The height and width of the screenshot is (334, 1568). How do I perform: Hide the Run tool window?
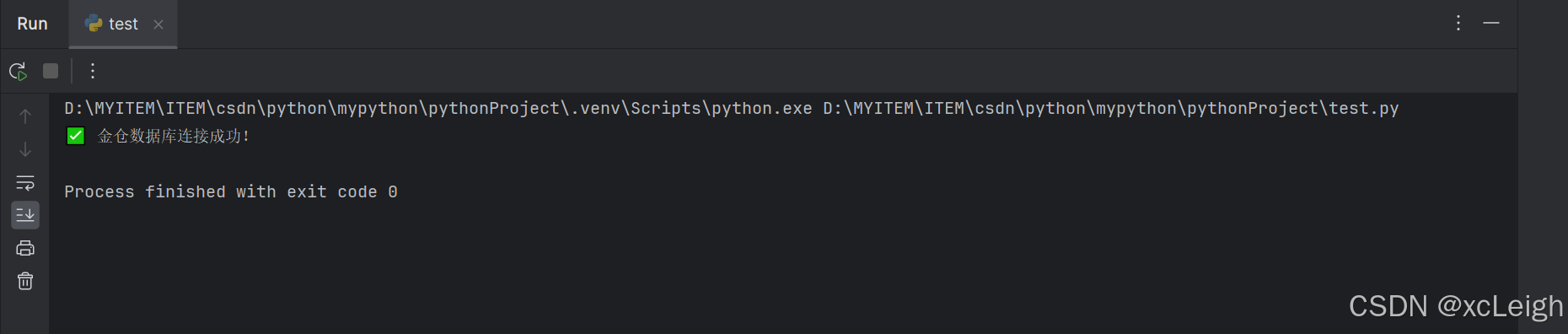point(1491,23)
